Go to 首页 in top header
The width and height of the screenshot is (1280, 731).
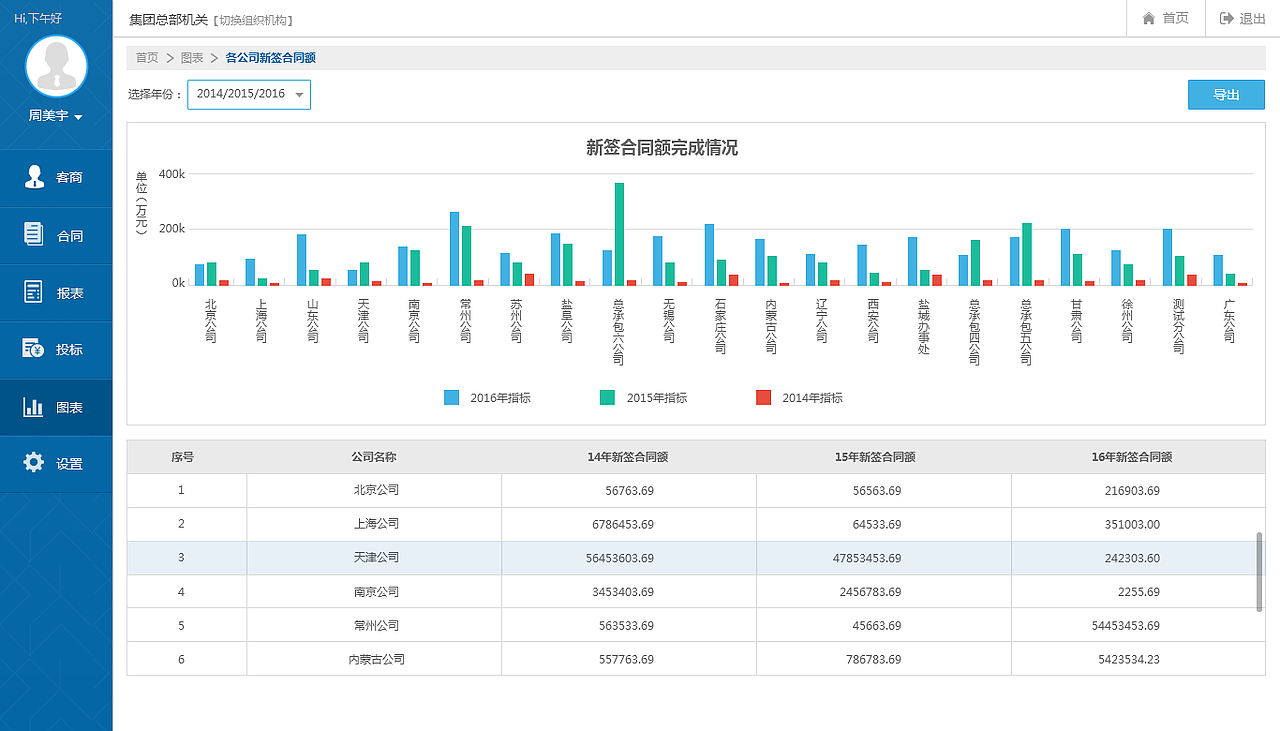pos(1165,18)
